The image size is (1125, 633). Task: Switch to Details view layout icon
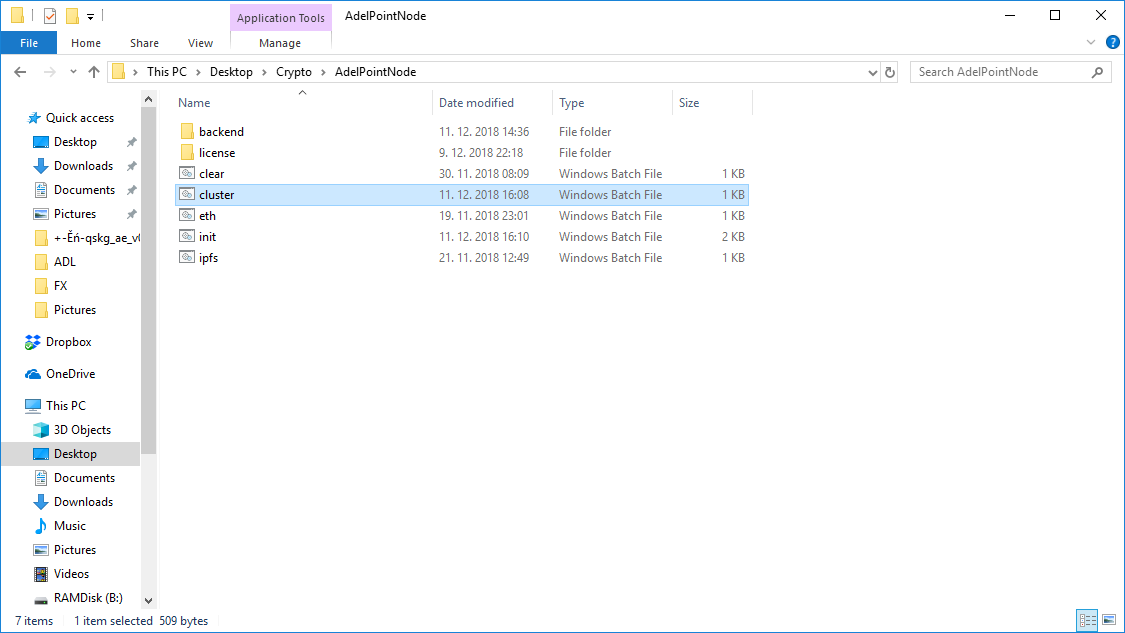coord(1088,620)
